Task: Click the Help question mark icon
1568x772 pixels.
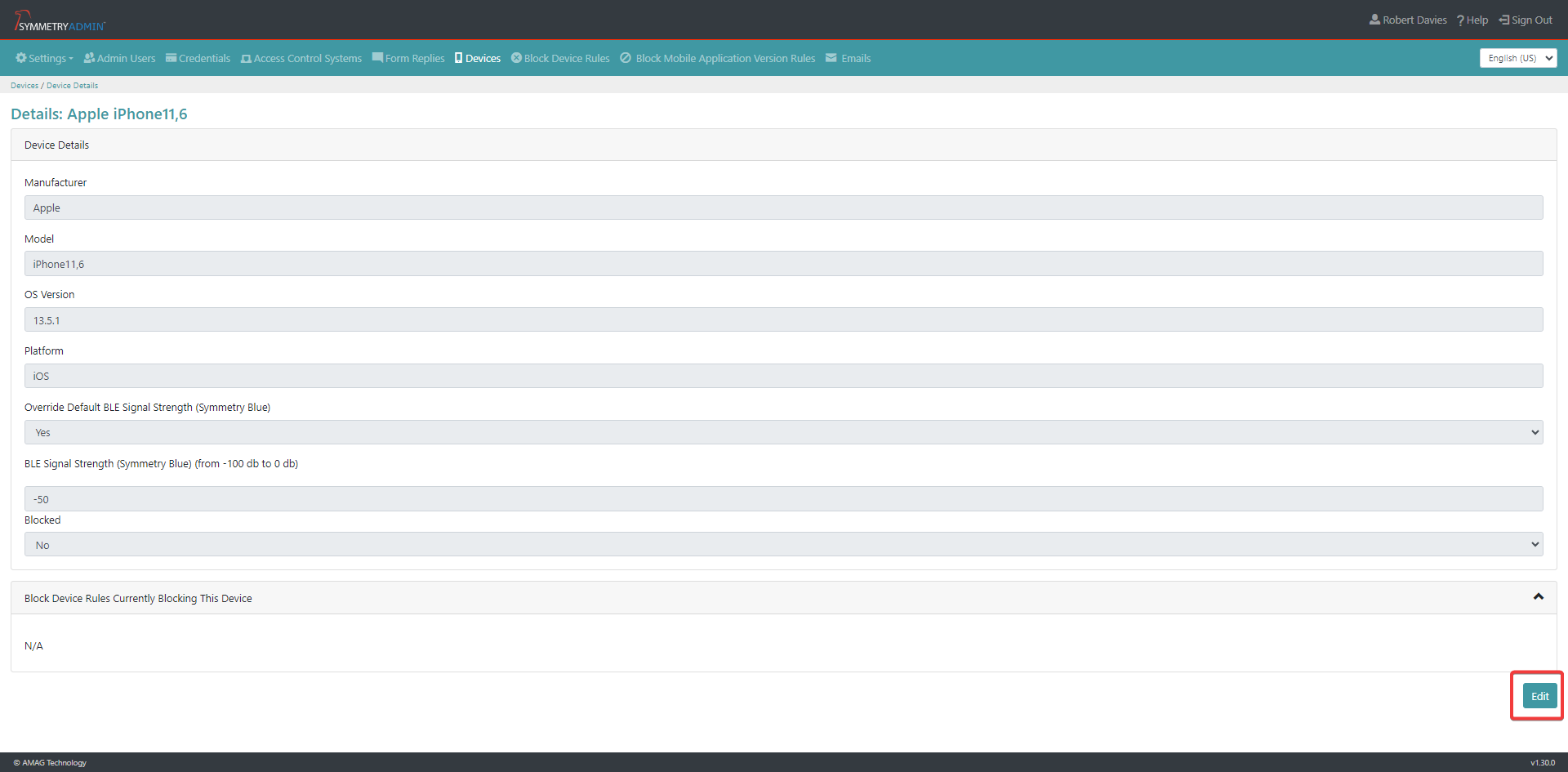Action: [1460, 20]
